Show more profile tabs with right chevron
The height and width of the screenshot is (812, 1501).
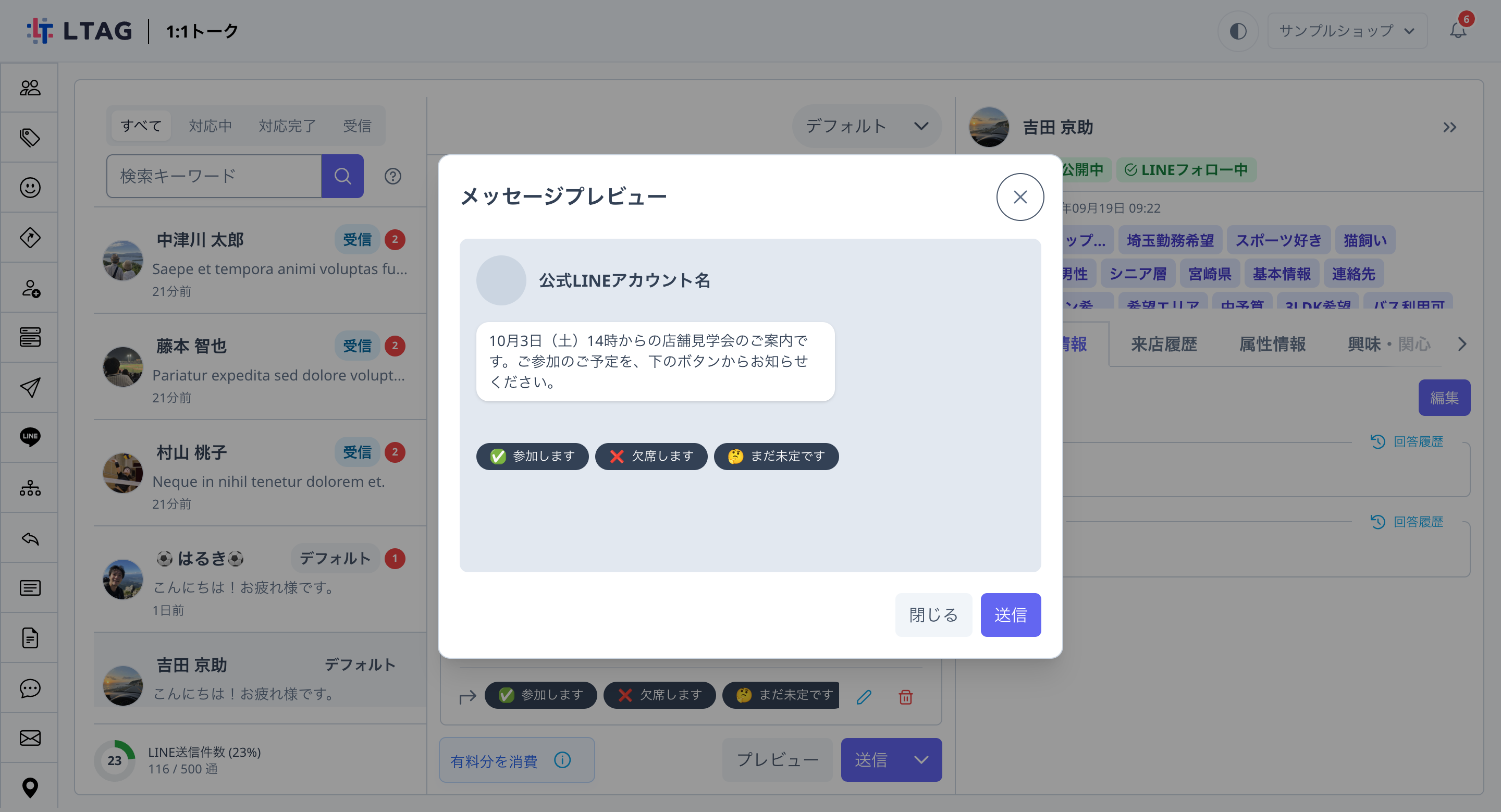coord(1461,343)
